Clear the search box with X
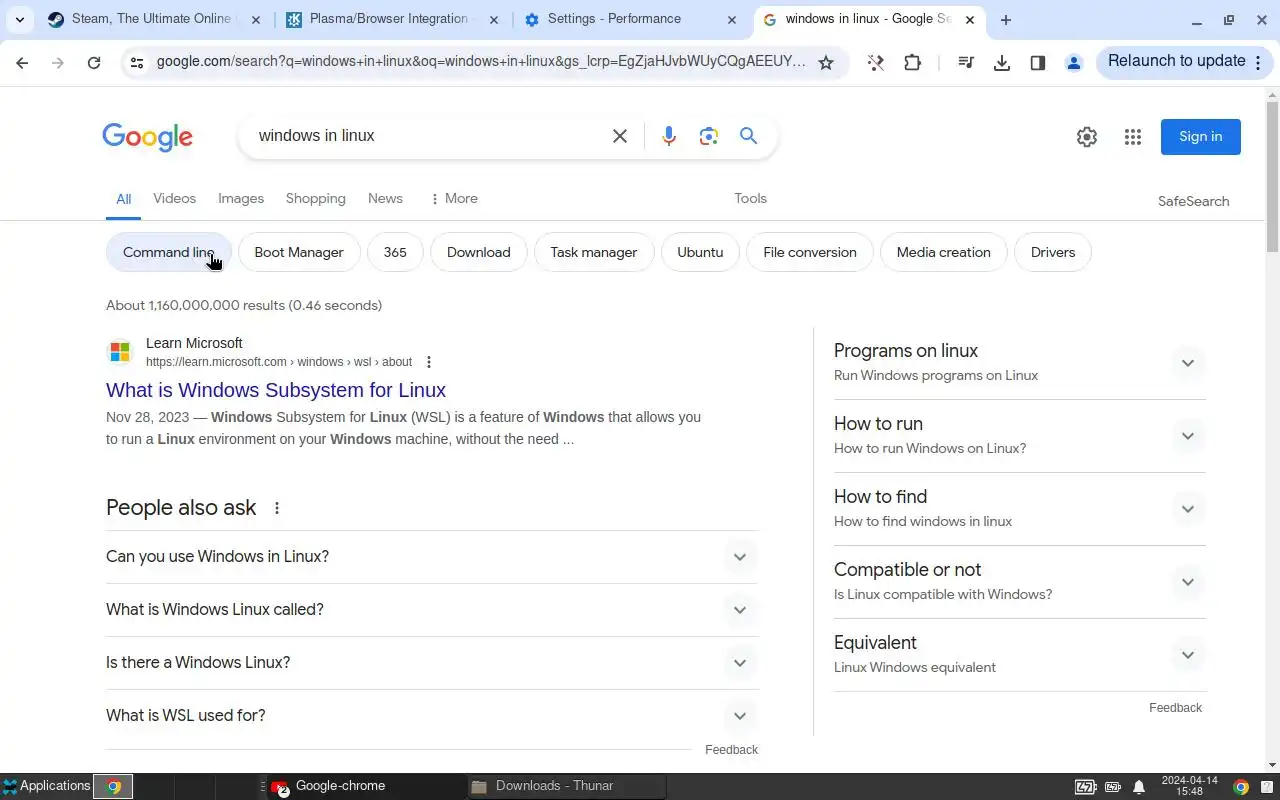This screenshot has width=1280, height=800. tap(620, 136)
